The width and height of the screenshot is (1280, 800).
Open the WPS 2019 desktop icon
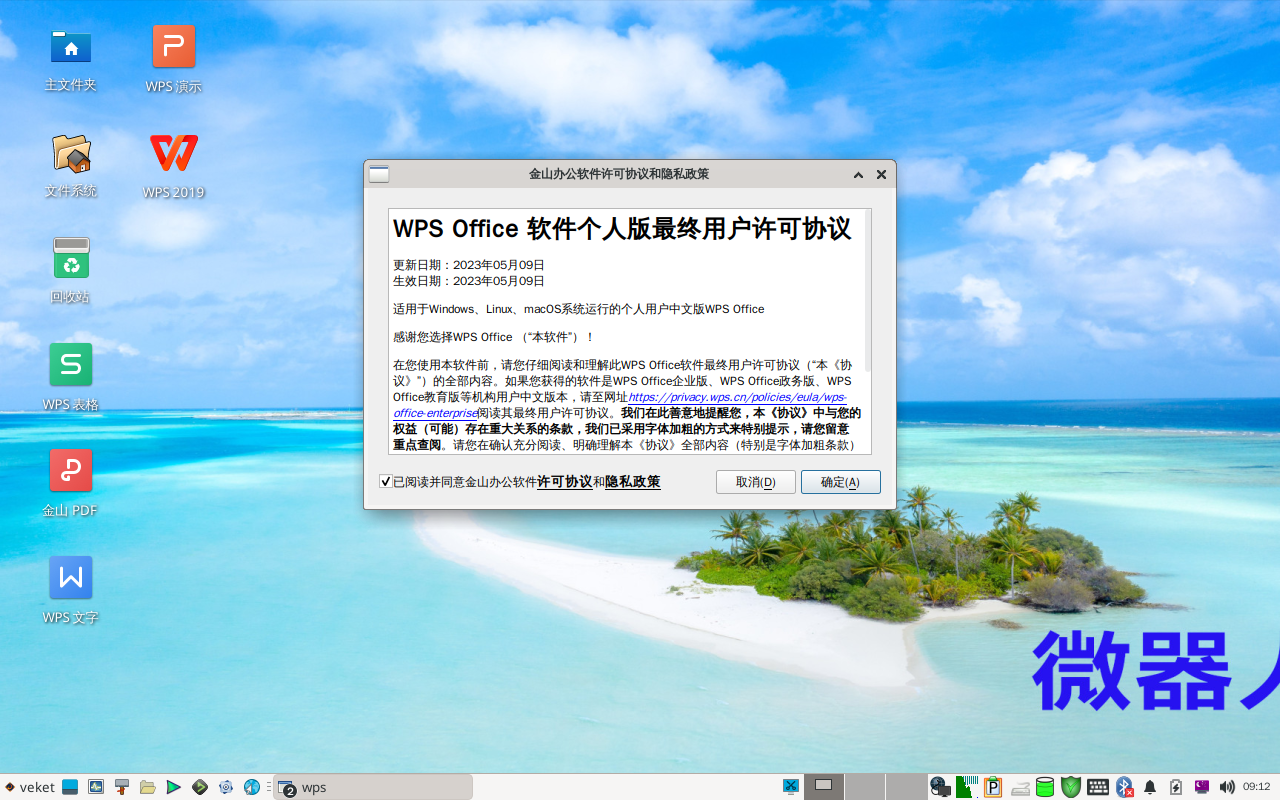[174, 164]
